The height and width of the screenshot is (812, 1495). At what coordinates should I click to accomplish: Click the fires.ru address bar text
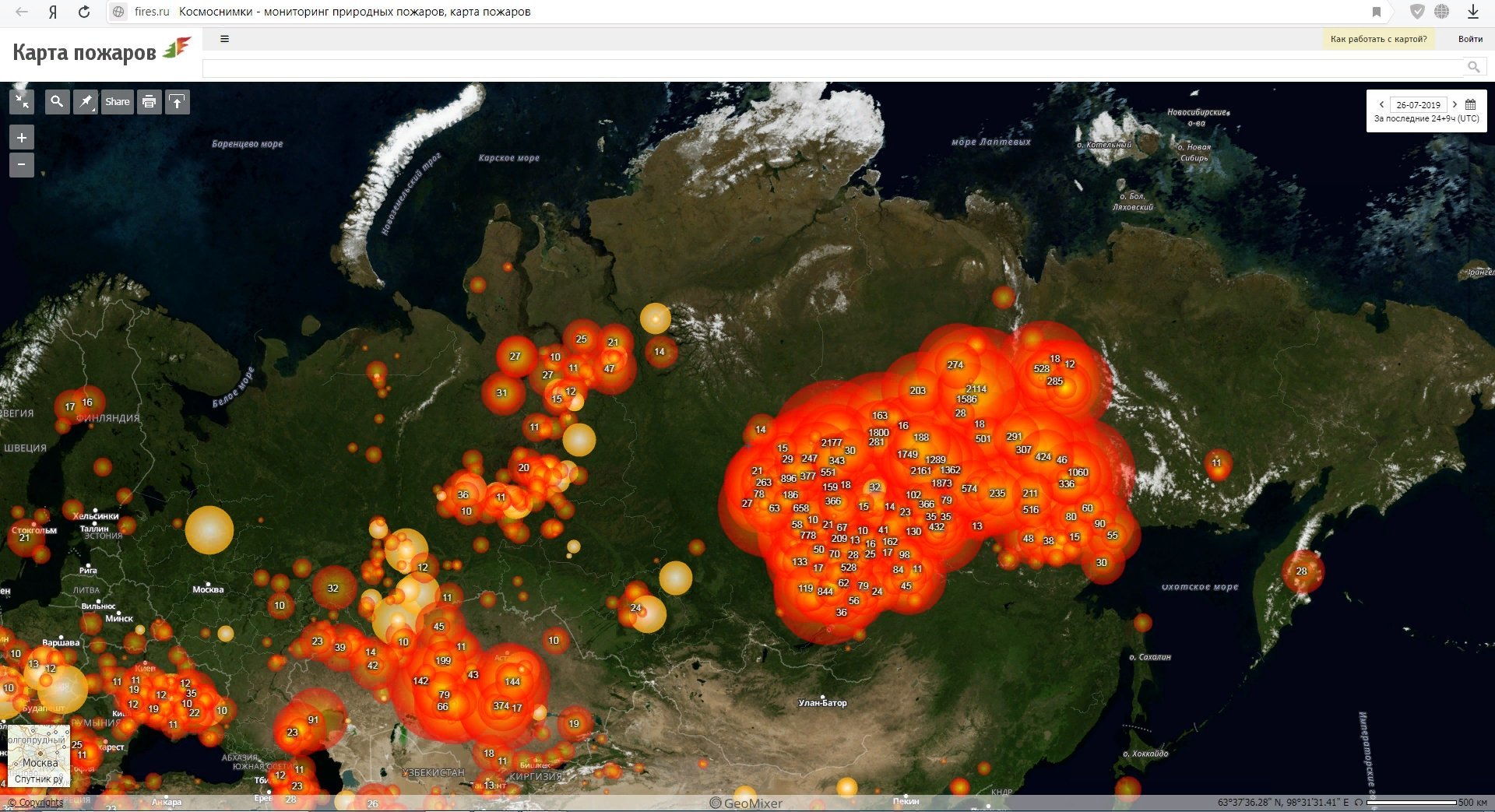coord(152,12)
